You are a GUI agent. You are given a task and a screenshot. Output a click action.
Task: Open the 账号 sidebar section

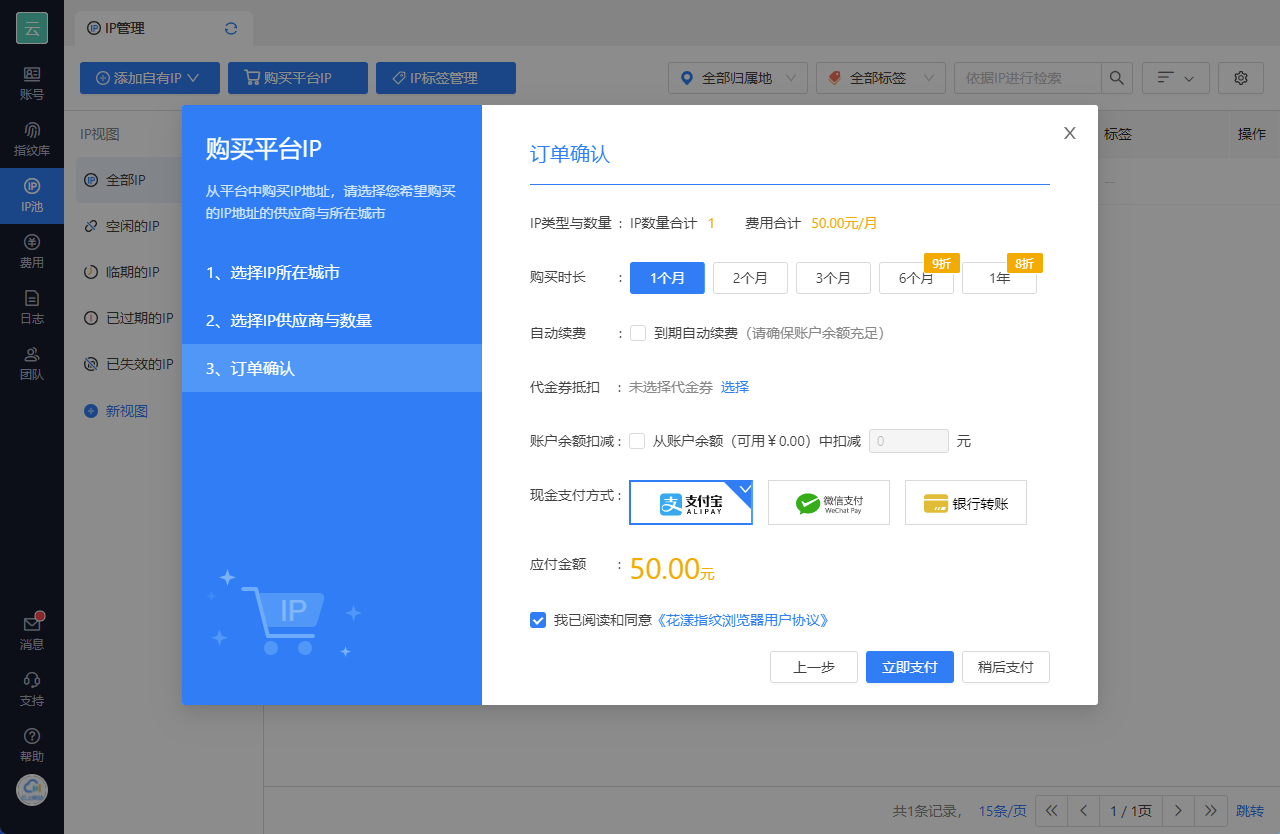pos(32,83)
